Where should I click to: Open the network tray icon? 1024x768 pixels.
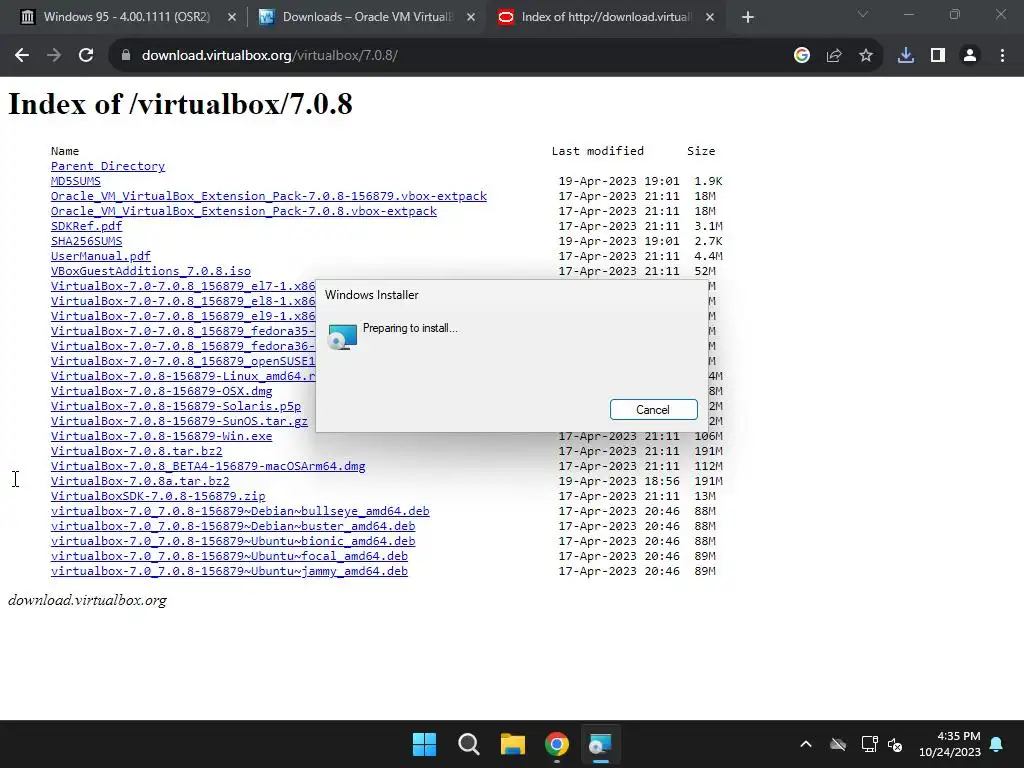click(869, 744)
